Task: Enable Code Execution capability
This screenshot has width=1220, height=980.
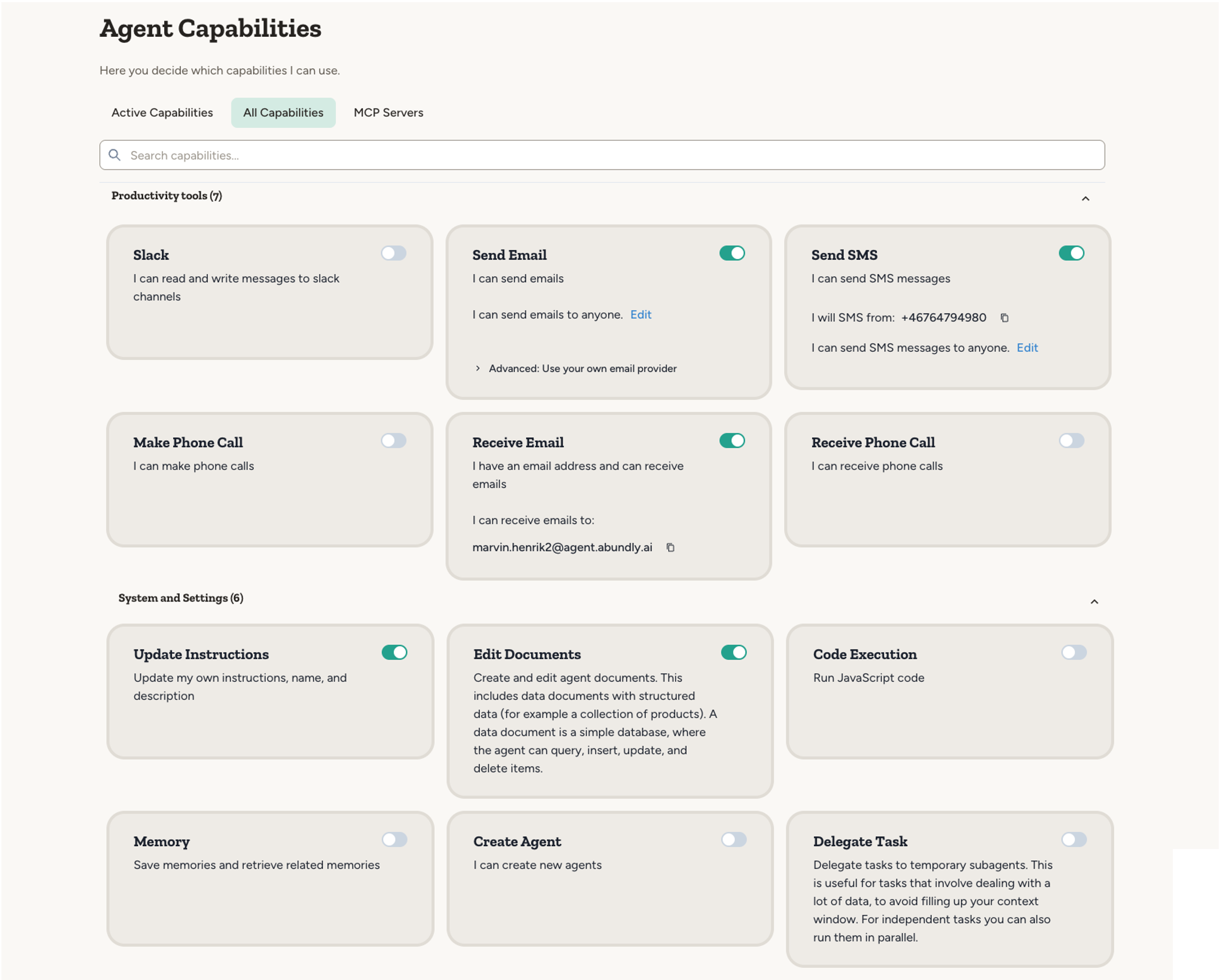Action: tap(1074, 652)
